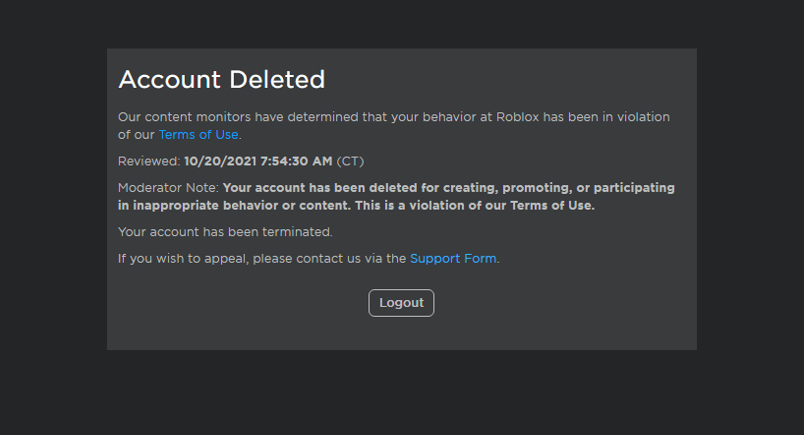804x435 pixels.
Task: Click the Logout button
Action: pos(401,303)
